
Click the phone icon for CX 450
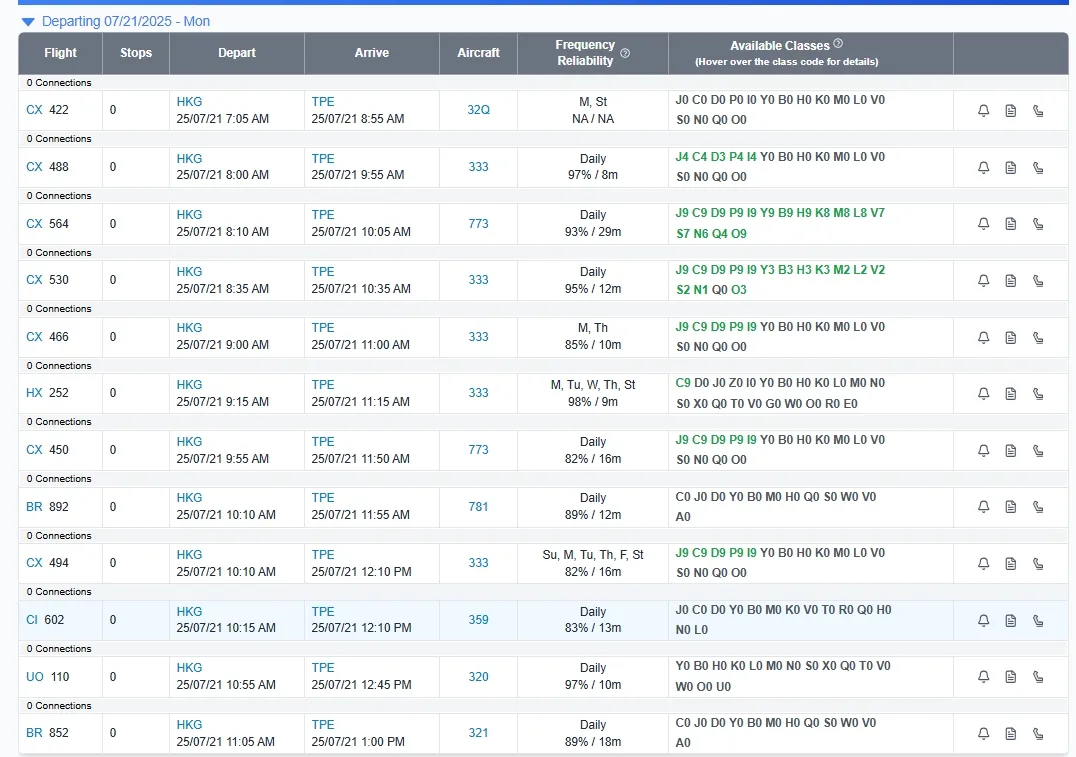pyautogui.click(x=1038, y=451)
